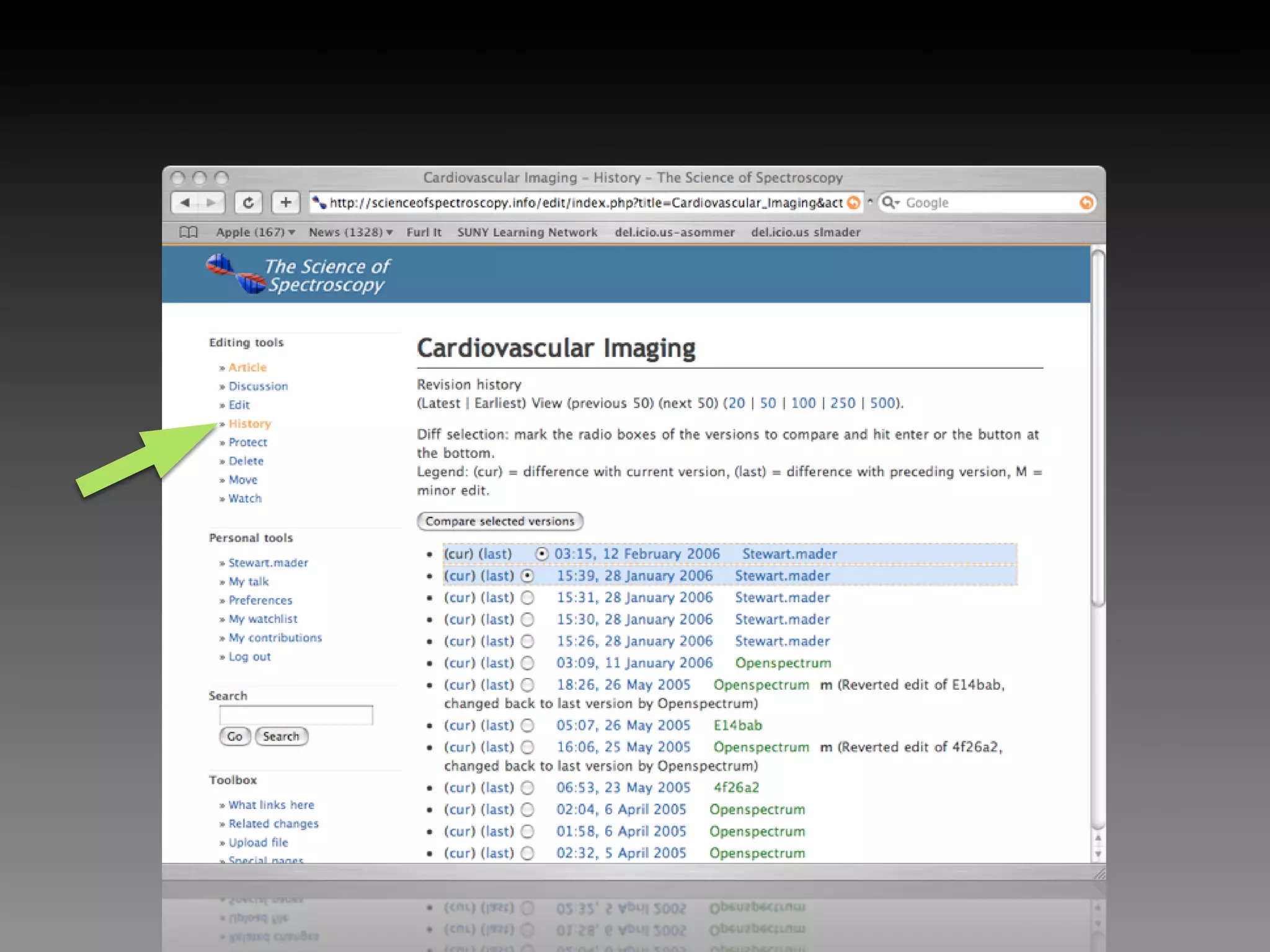Click the site favicon in the address bar
Screen dimensions: 1270x952
(319, 203)
